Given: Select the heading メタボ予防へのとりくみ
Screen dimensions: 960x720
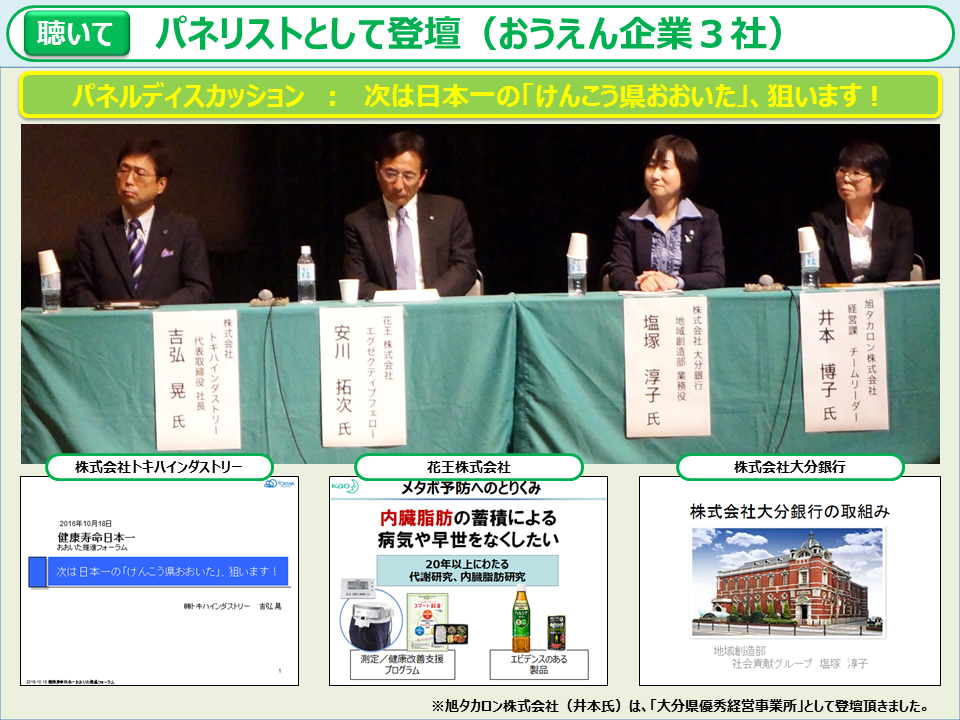Looking at the screenshot, I should (x=471, y=488).
